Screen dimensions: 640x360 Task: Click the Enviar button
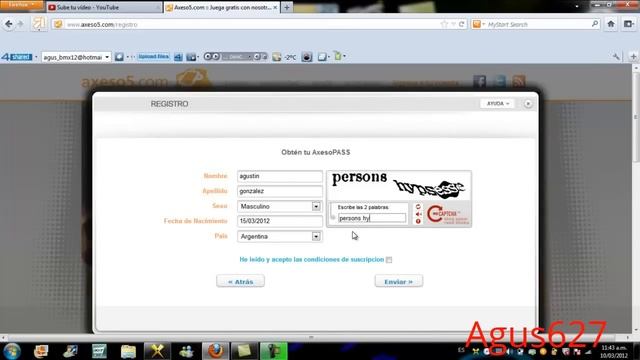[399, 281]
